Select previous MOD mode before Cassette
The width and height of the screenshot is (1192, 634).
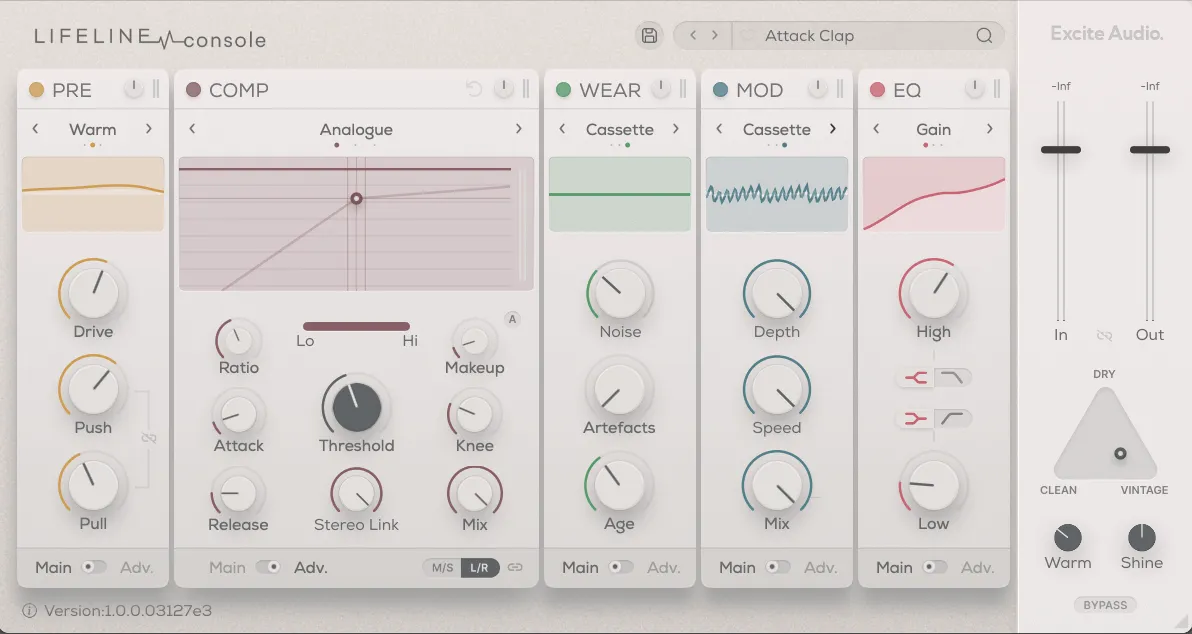(x=719, y=128)
